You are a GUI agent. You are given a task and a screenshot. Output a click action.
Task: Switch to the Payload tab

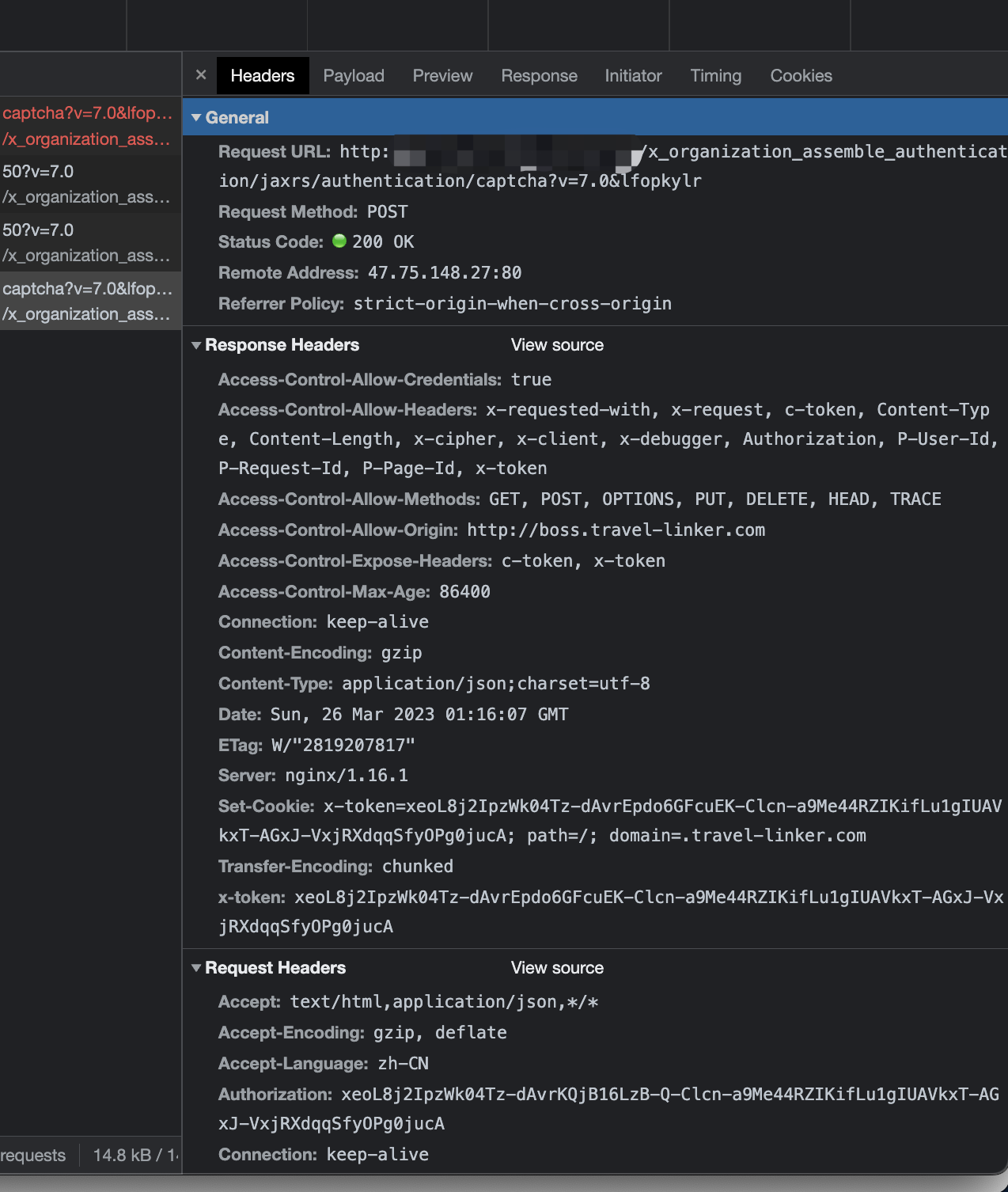pos(354,76)
